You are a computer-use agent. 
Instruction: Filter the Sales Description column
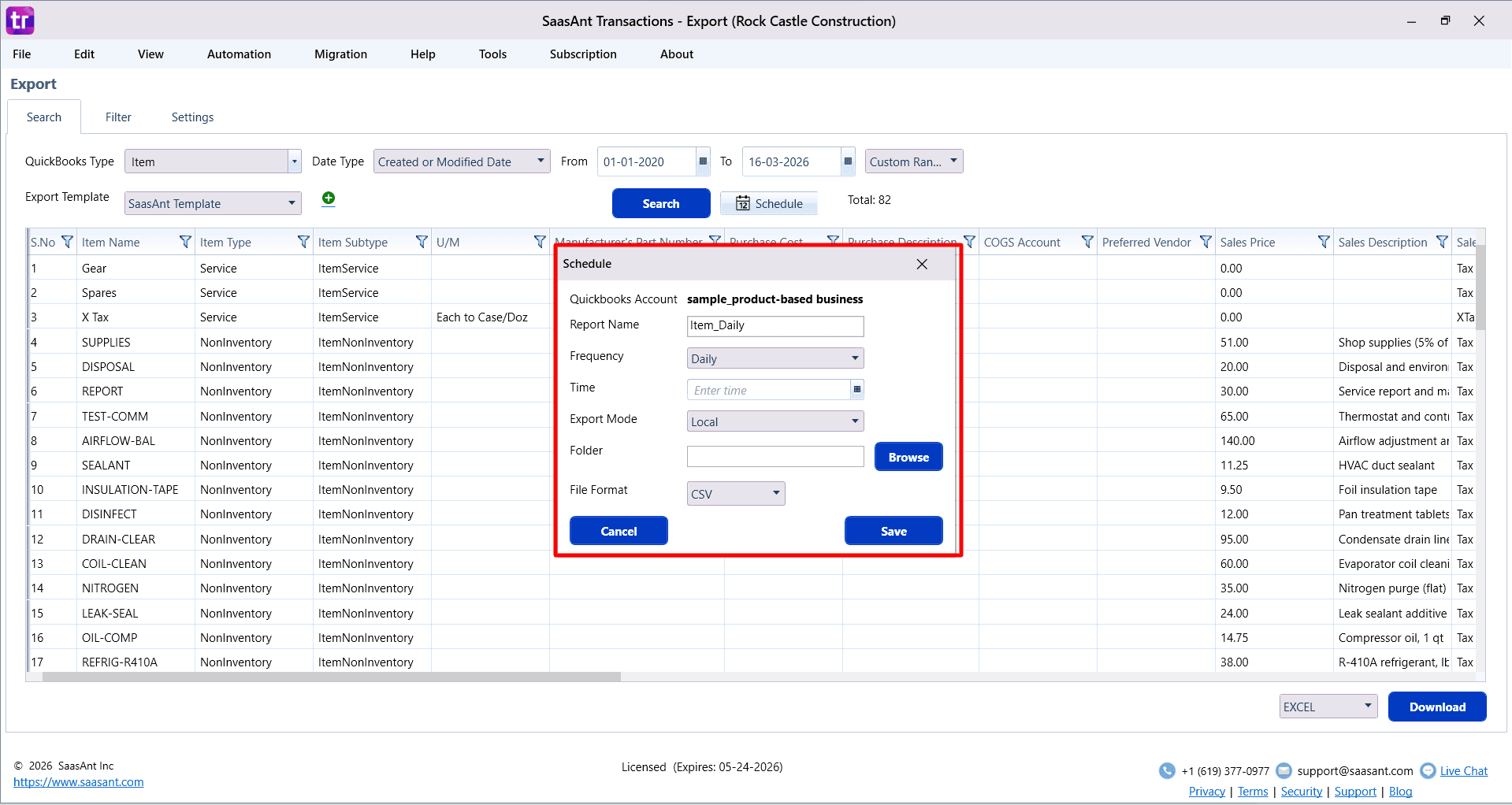coord(1442,242)
